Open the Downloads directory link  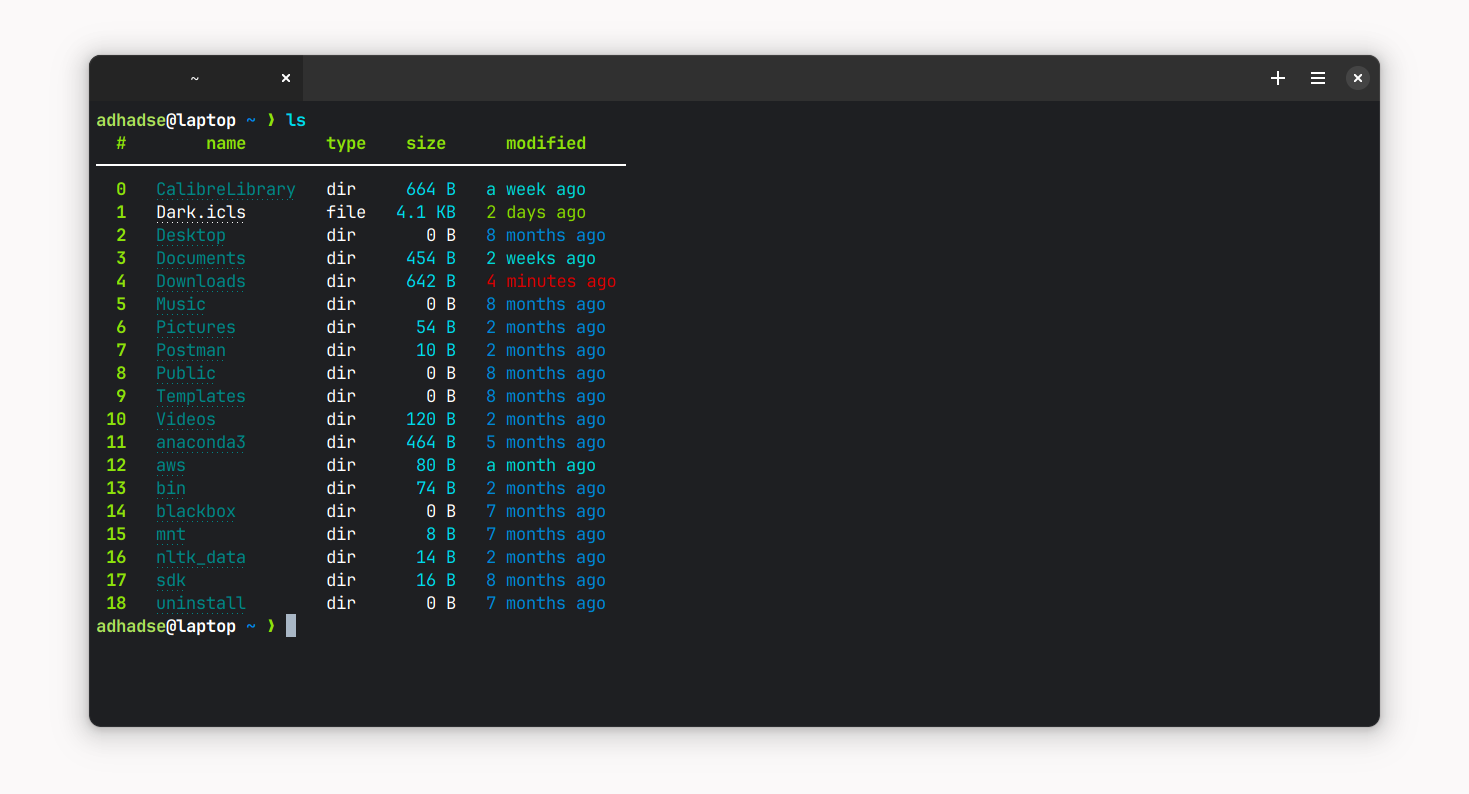(200, 281)
